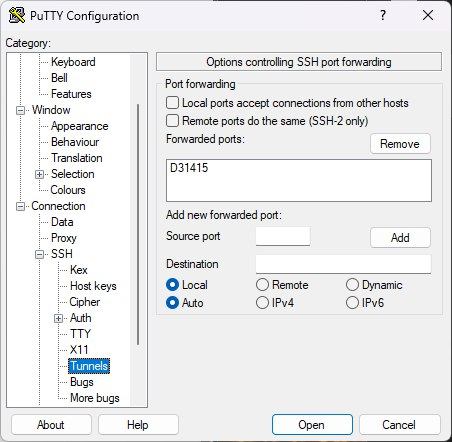Image resolution: width=452 pixels, height=442 pixels.
Task: Check Remote ports do the same option
Action: coord(172,121)
